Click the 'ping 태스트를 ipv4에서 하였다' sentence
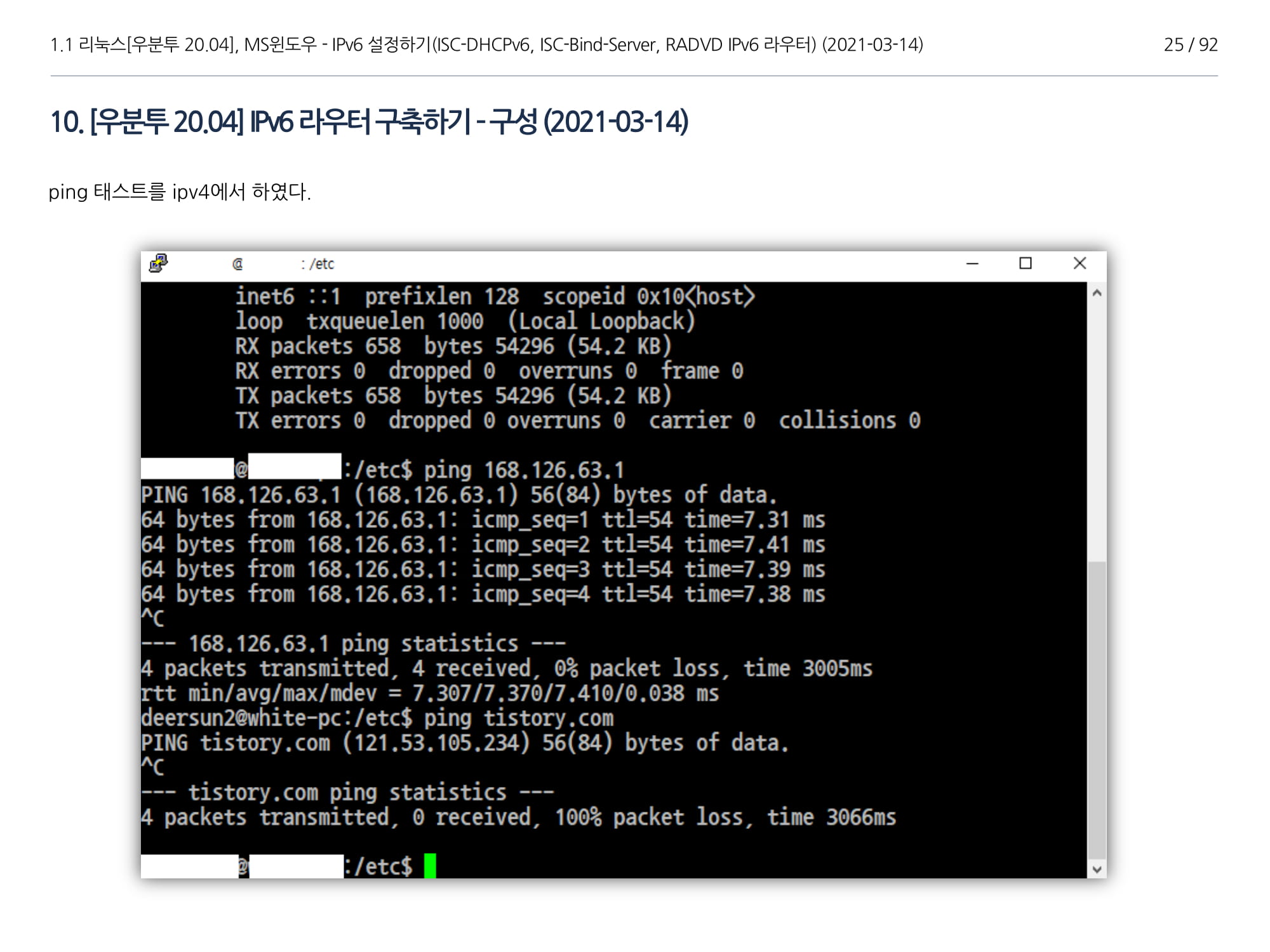This screenshot has height=952, width=1270. pos(180,192)
